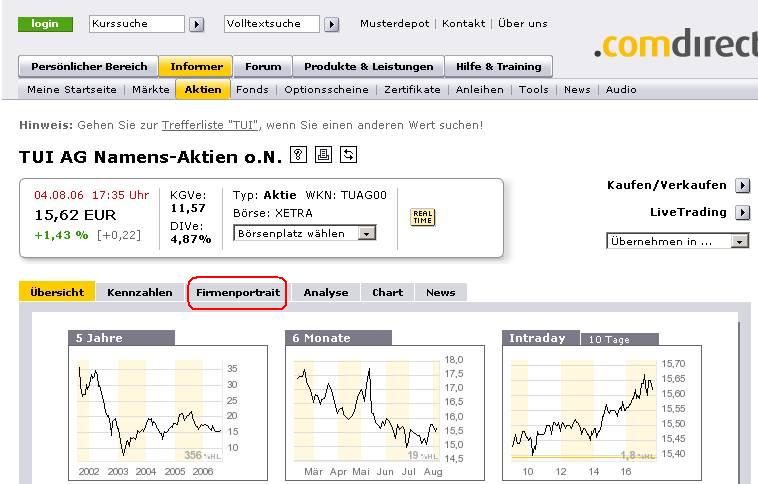Image resolution: width=758 pixels, height=484 pixels.
Task: Click the 04.08.06 17:35 Uhr timestamp
Action: pos(92,195)
